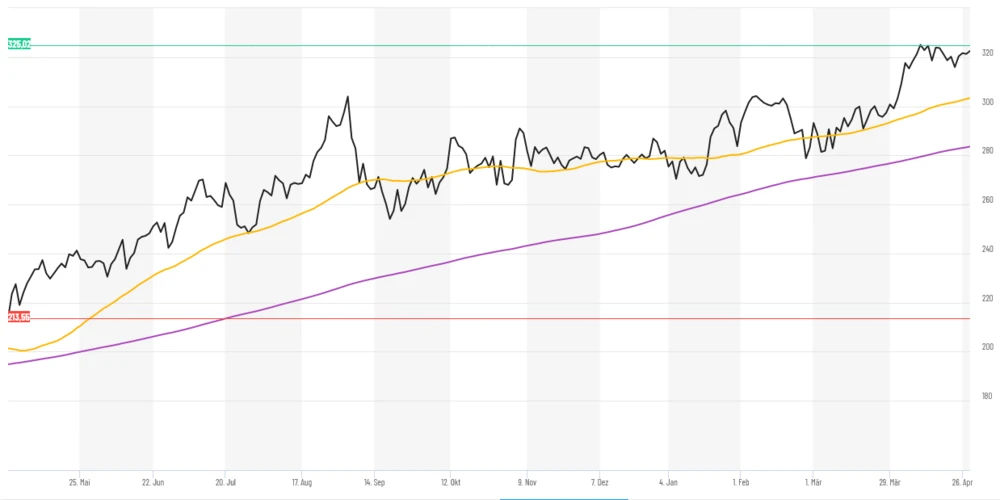Image resolution: width=1000 pixels, height=500 pixels.
Task: Click the green horizontal high line
Action: pos(500,45)
